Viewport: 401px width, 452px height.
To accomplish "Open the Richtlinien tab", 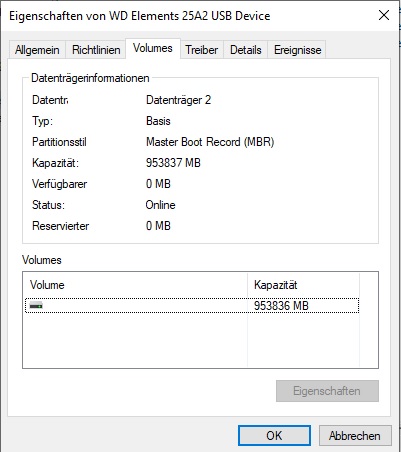I will tap(96, 50).
